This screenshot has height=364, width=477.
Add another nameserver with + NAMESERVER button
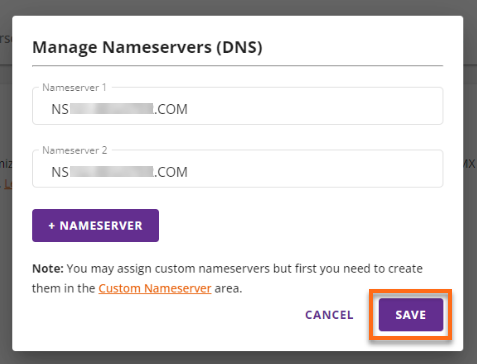[95, 225]
